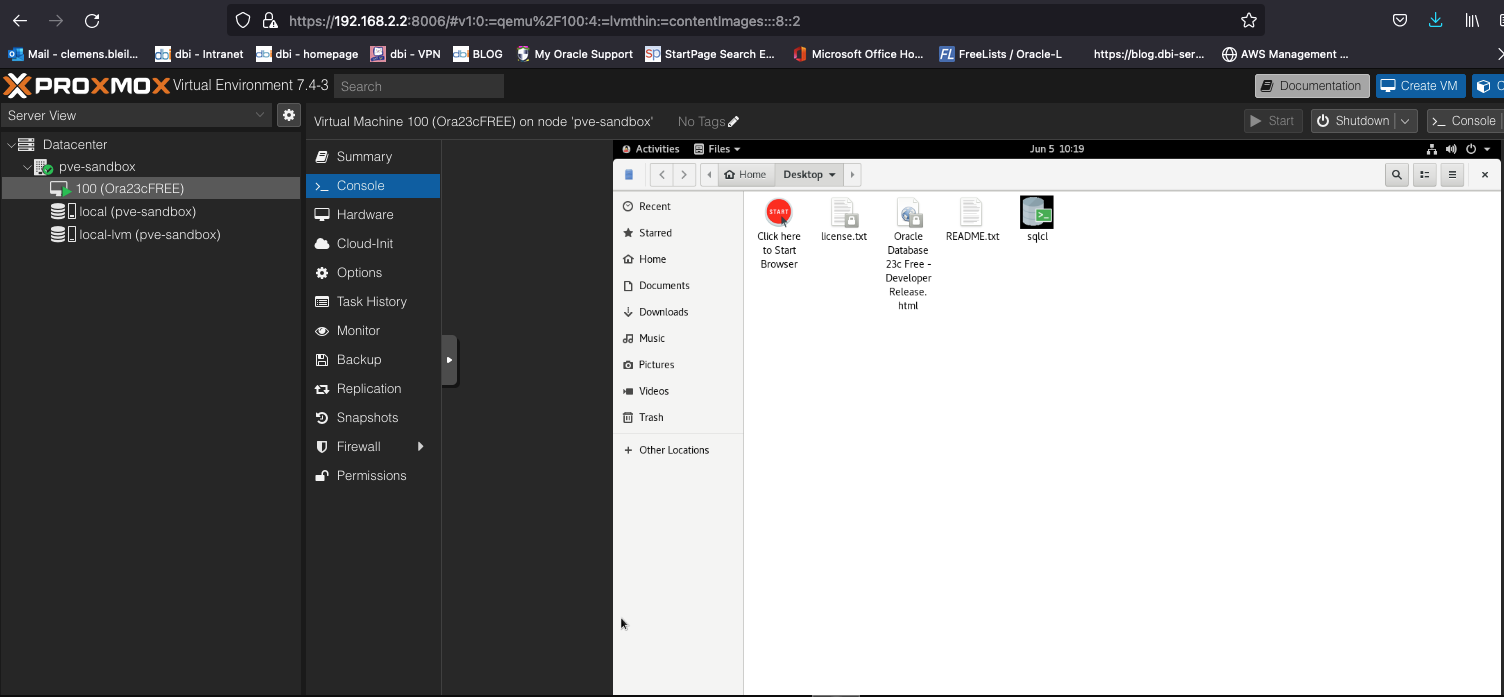
Task: Expand the noVNC side panel handle
Action: [449, 360]
